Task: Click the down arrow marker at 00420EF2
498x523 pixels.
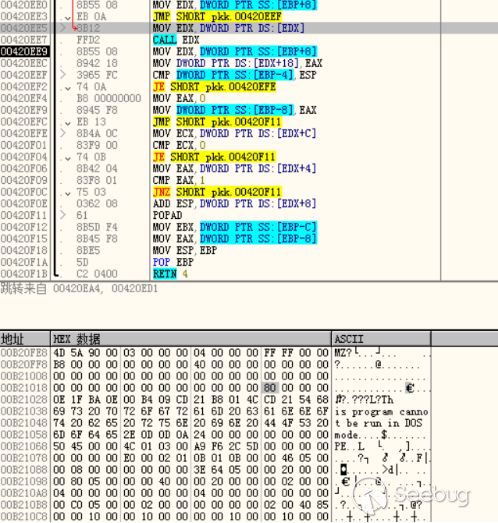Action: [68, 88]
